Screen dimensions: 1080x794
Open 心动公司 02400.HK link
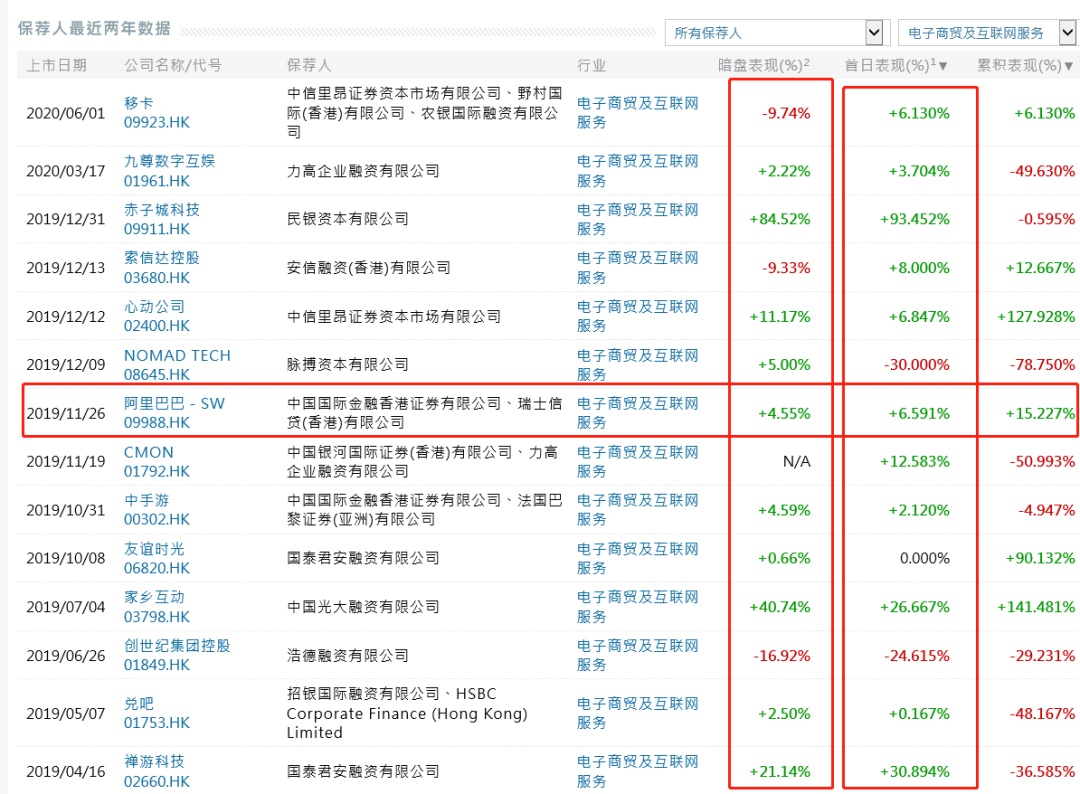pos(156,316)
